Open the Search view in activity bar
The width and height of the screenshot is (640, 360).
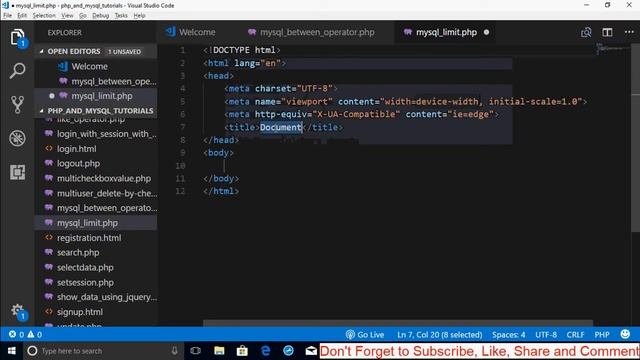(x=17, y=71)
